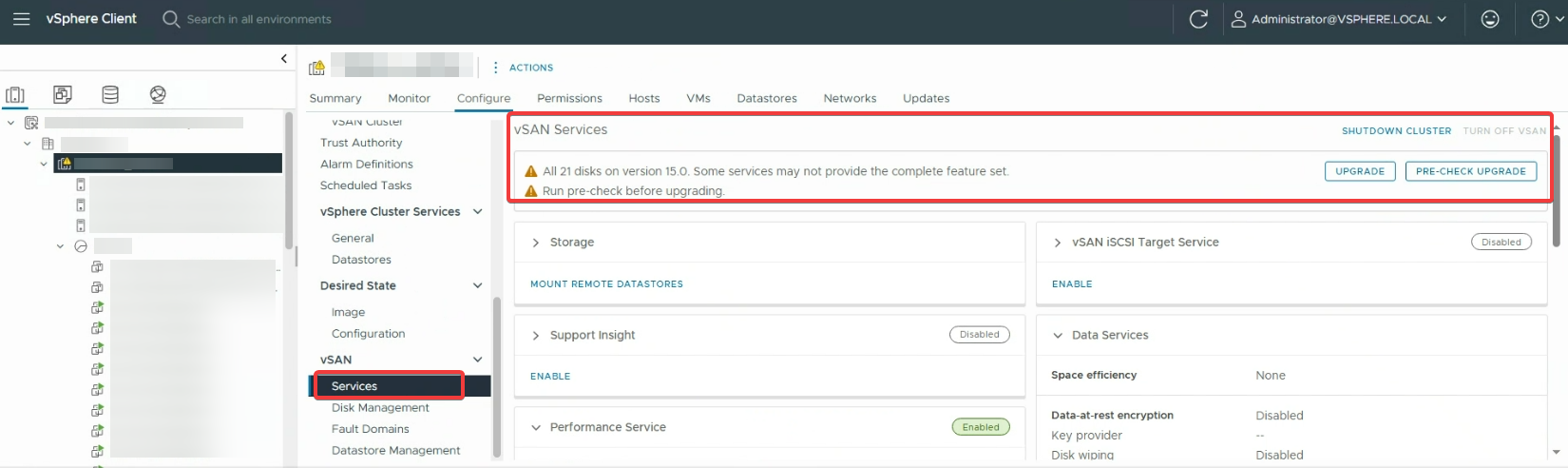Switch to the Summary tab
The height and width of the screenshot is (468, 1568).
[x=335, y=98]
